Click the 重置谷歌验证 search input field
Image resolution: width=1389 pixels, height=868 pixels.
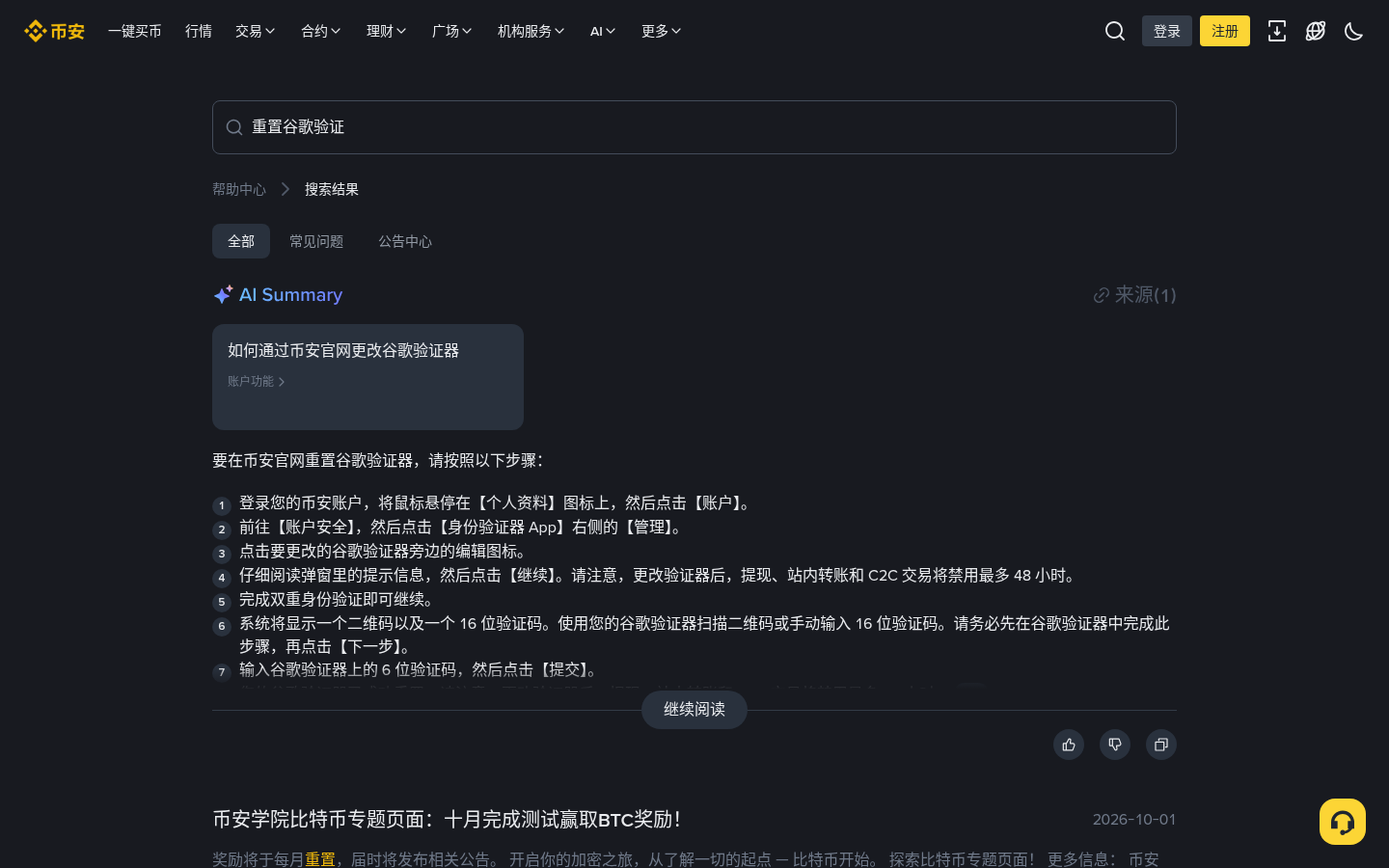694,127
